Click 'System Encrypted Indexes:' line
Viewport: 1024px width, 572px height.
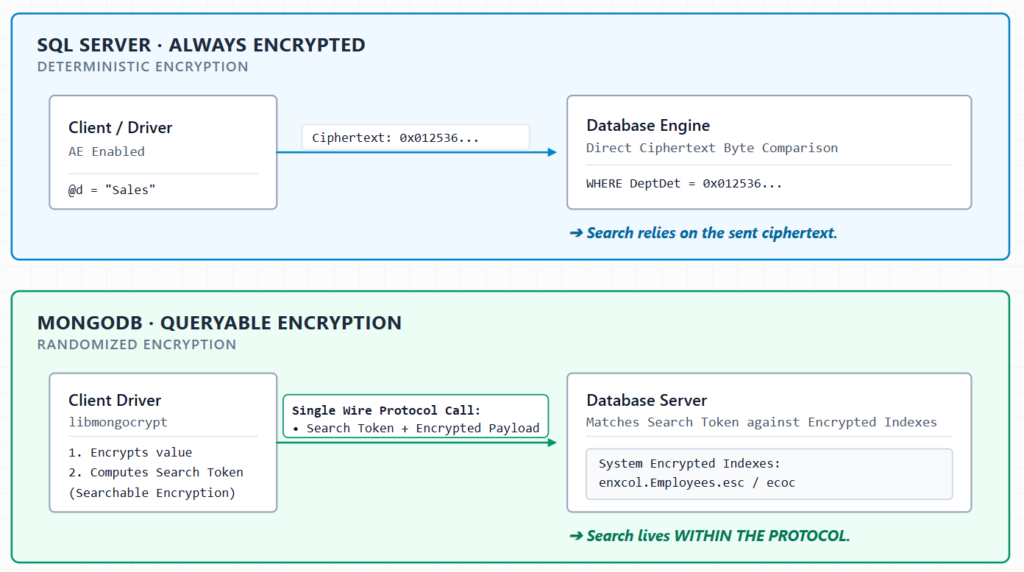[x=689, y=464]
